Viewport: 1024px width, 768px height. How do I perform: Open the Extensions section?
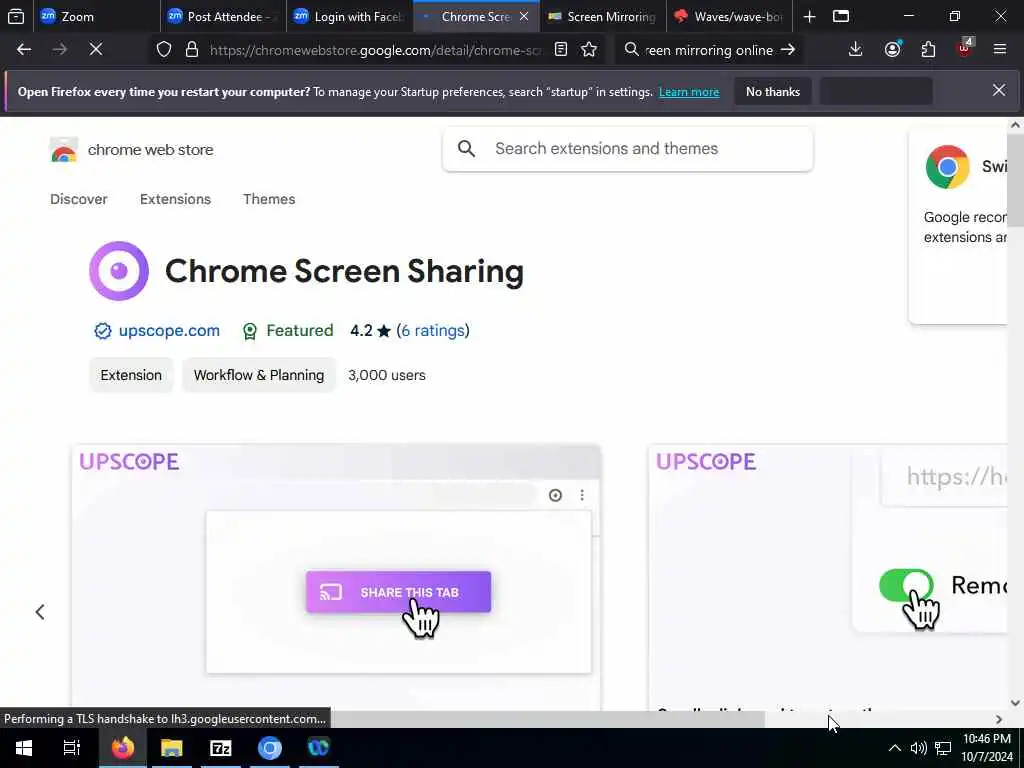coord(175,199)
